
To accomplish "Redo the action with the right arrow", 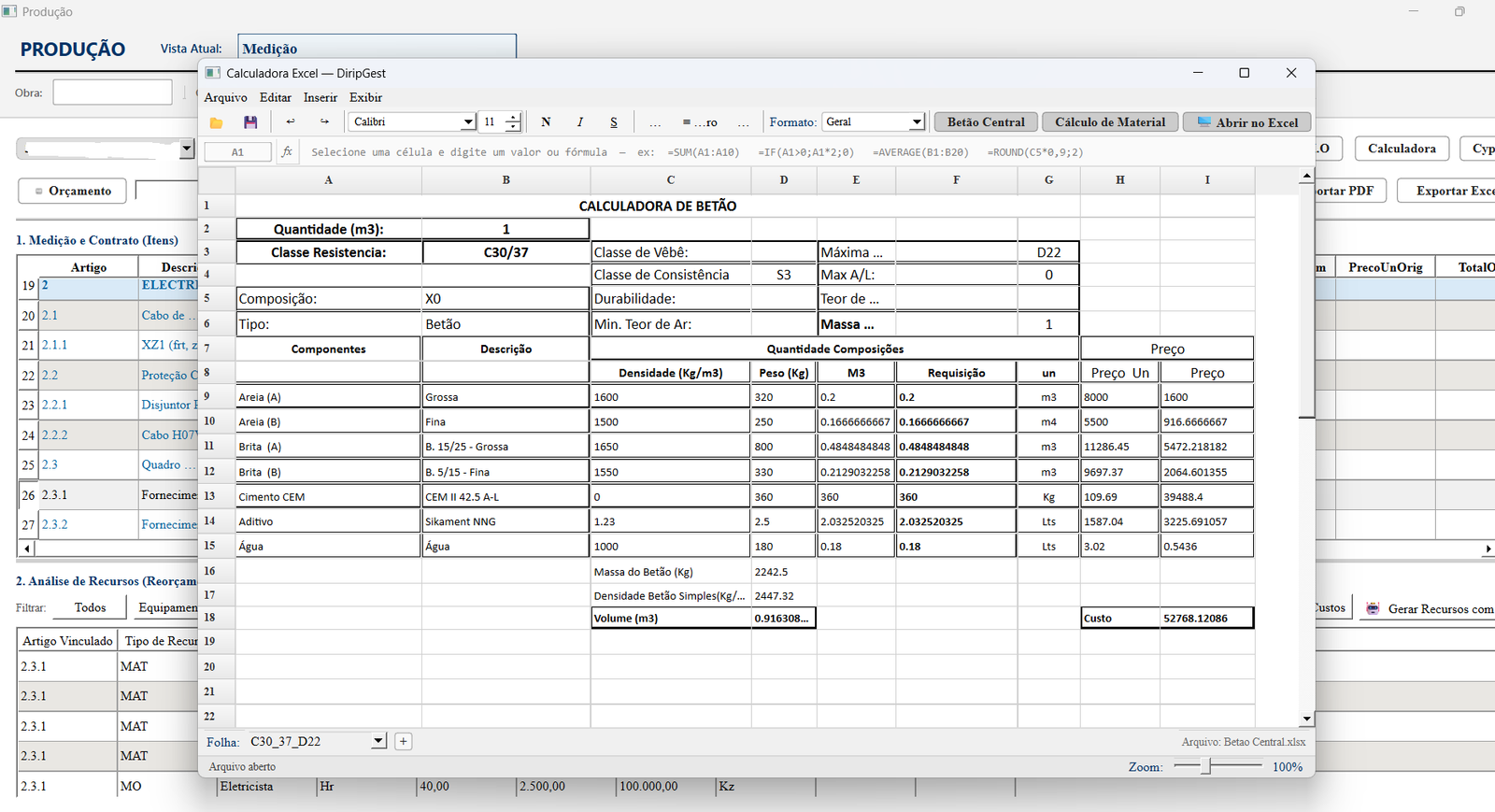I will click(324, 122).
